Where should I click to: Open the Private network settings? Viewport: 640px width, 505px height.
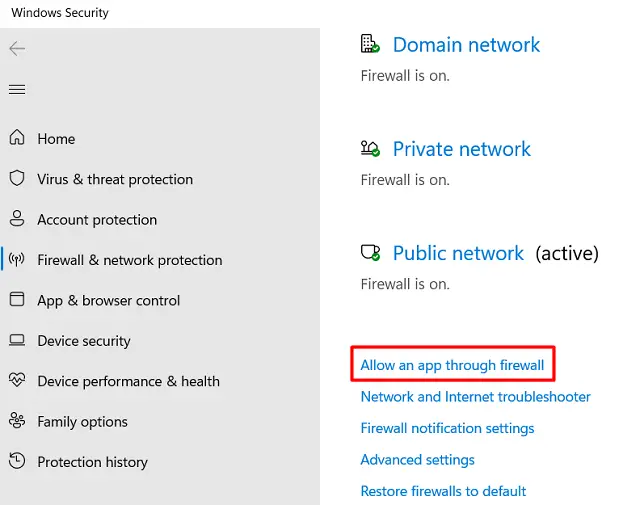coord(461,149)
